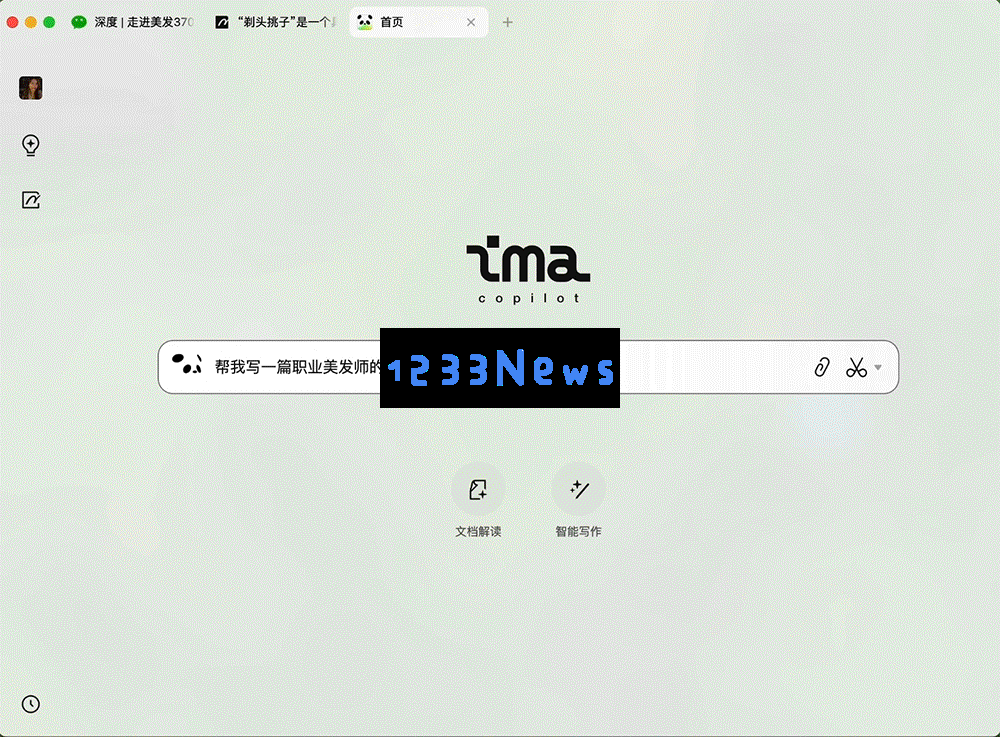Add a new tab with plus

pos(508,22)
